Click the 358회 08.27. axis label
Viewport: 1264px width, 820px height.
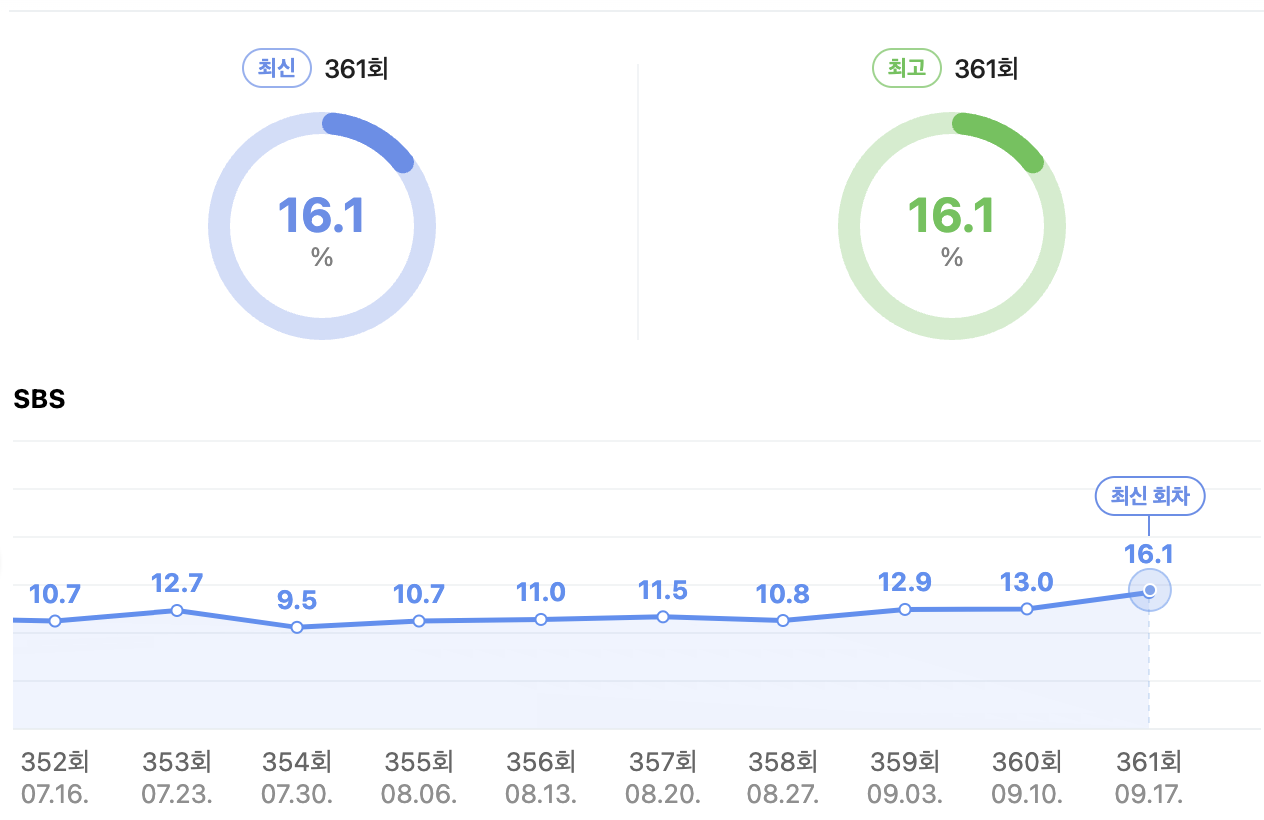pyautogui.click(x=783, y=778)
